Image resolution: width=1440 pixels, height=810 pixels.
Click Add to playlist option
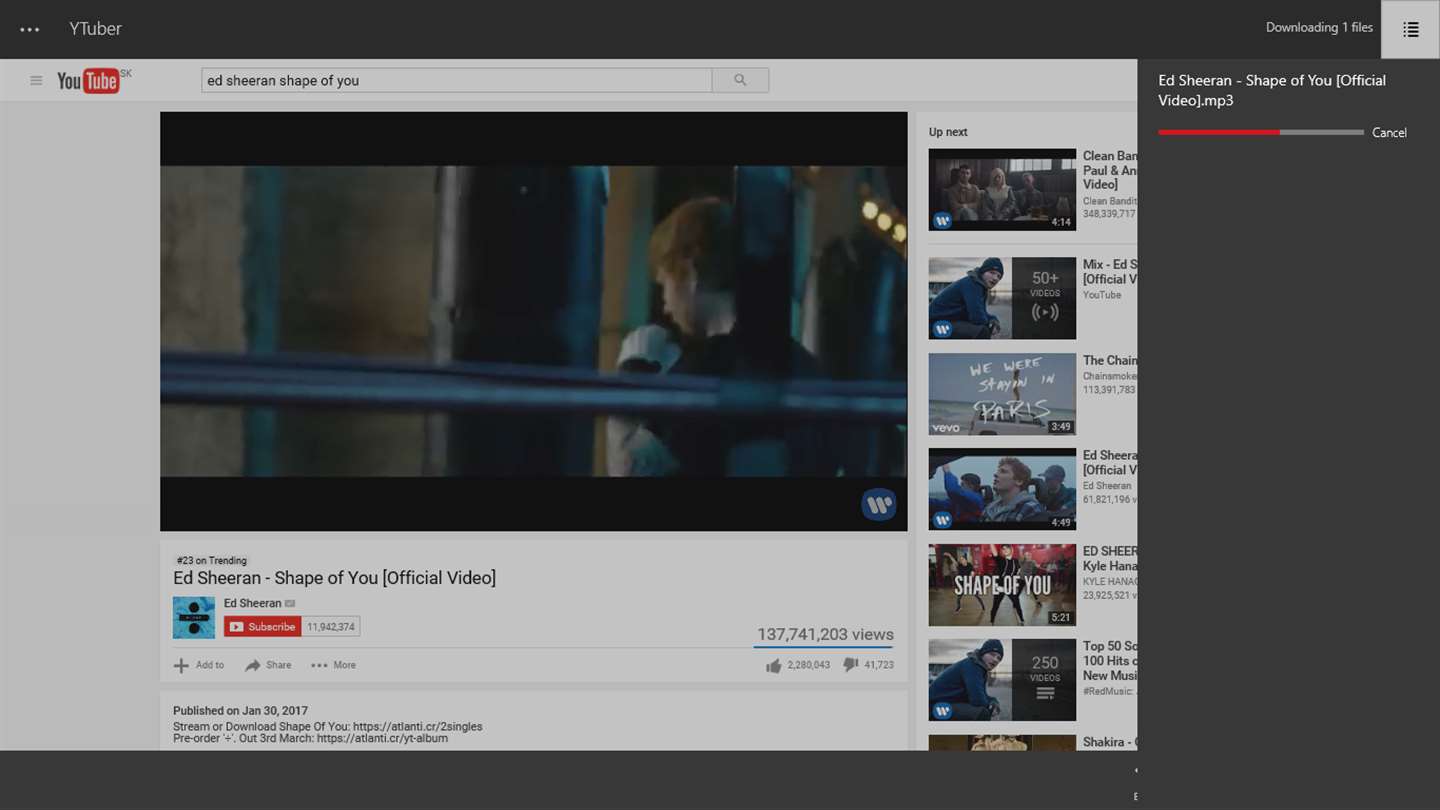(x=199, y=665)
